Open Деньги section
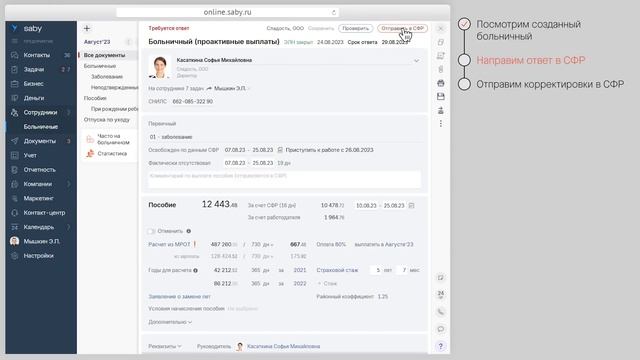Image resolution: width=640 pixels, height=360 pixels. point(33,98)
